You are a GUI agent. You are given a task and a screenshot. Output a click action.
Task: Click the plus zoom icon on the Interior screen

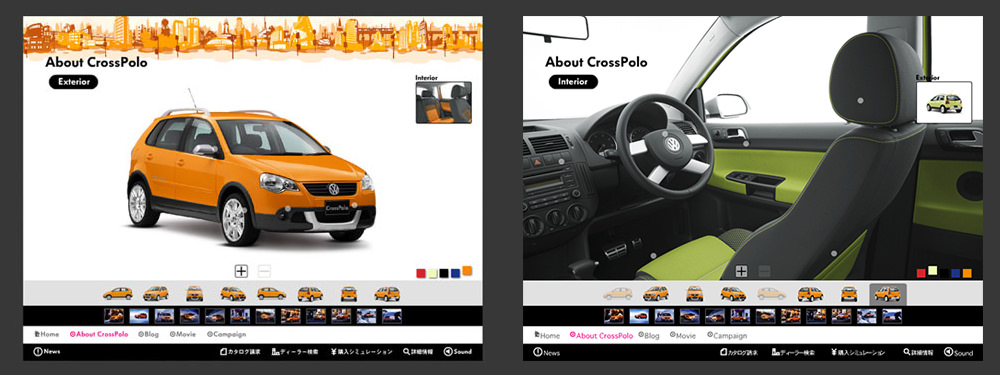pos(741,271)
